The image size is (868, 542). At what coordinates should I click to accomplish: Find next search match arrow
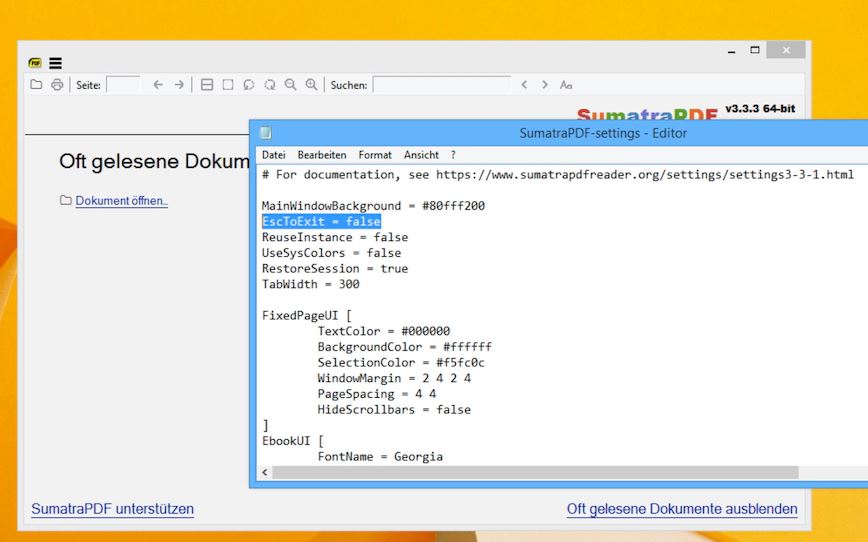[x=545, y=85]
